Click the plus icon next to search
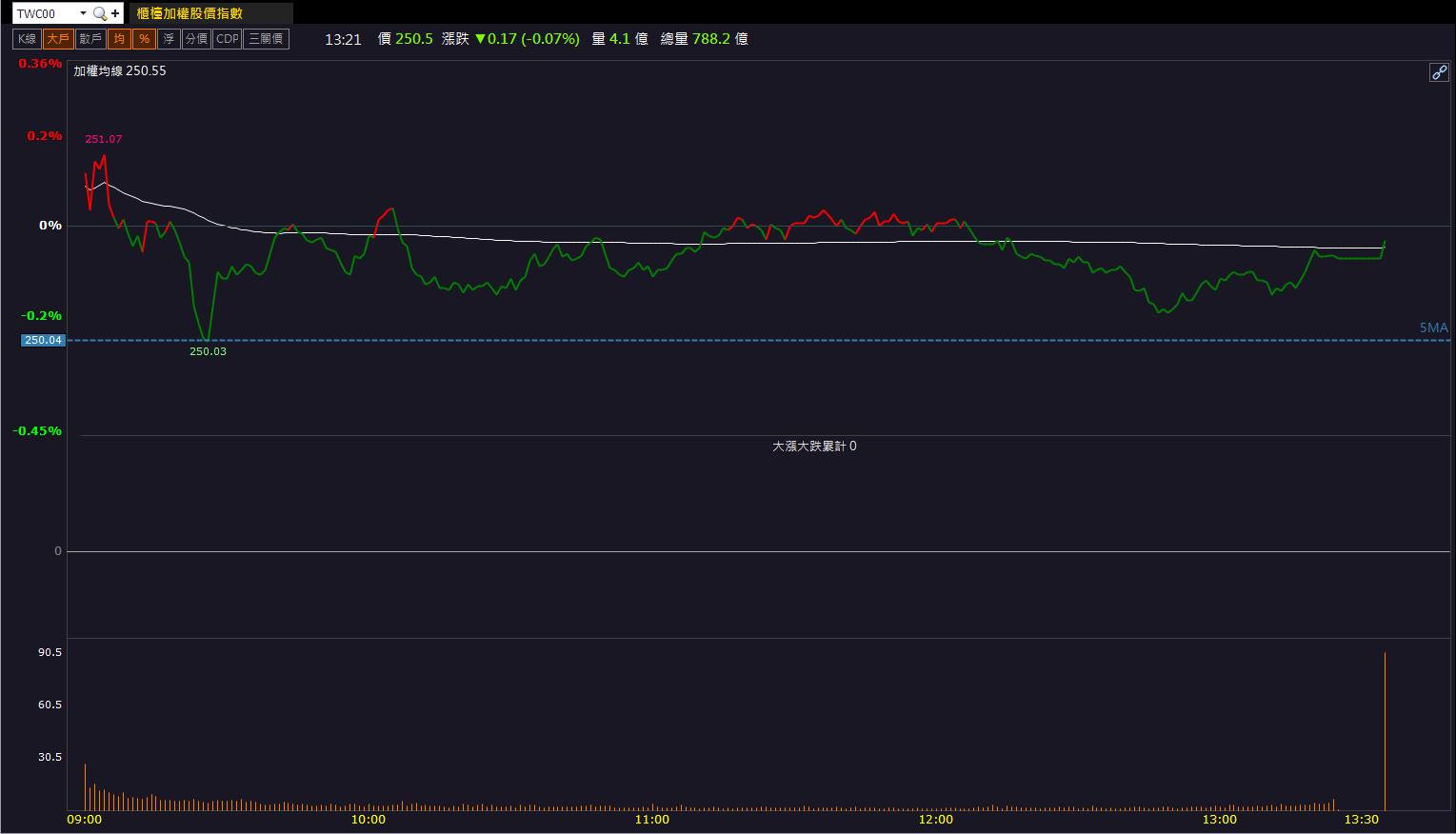Viewport: 1456px width, 834px height. tap(115, 13)
